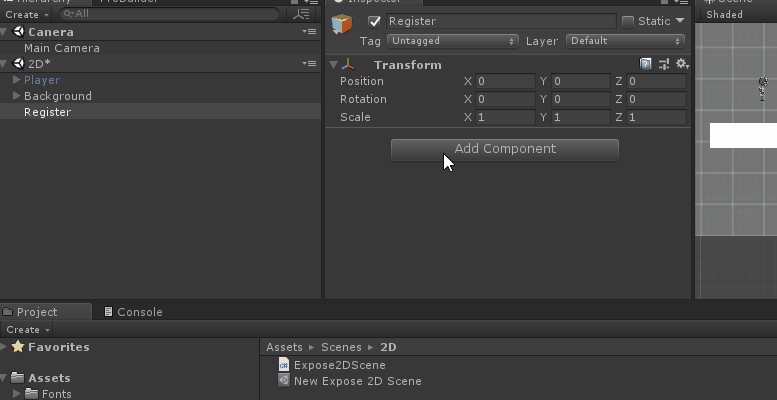Click the Scale Y field
Screen dimensions: 777x400
580,117
